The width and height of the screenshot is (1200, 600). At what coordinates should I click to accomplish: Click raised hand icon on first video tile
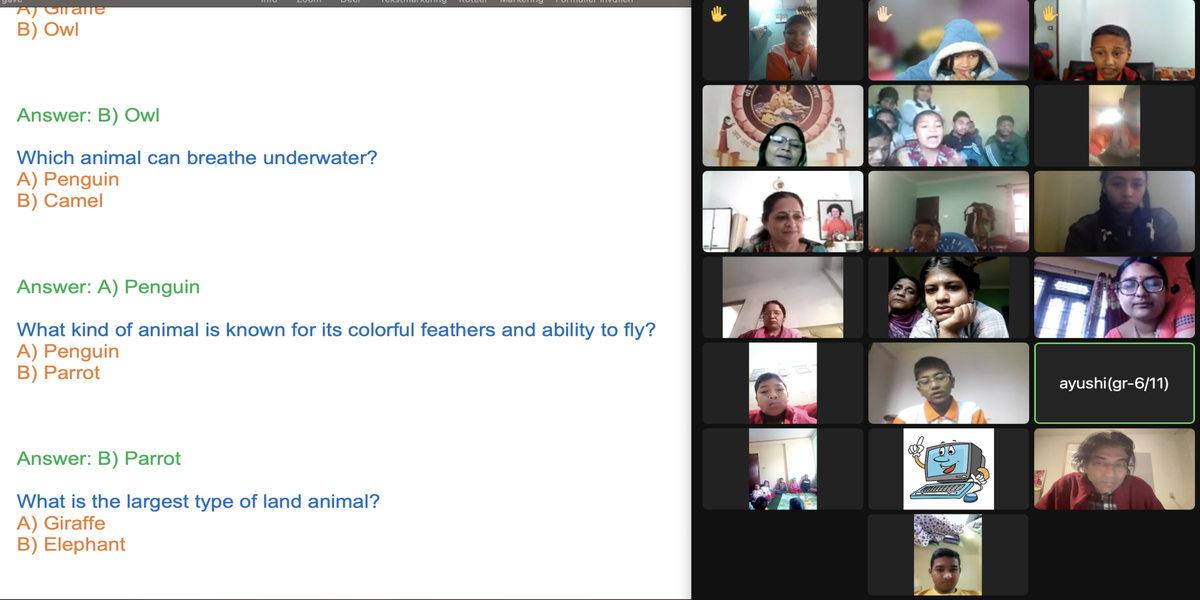pyautogui.click(x=717, y=14)
